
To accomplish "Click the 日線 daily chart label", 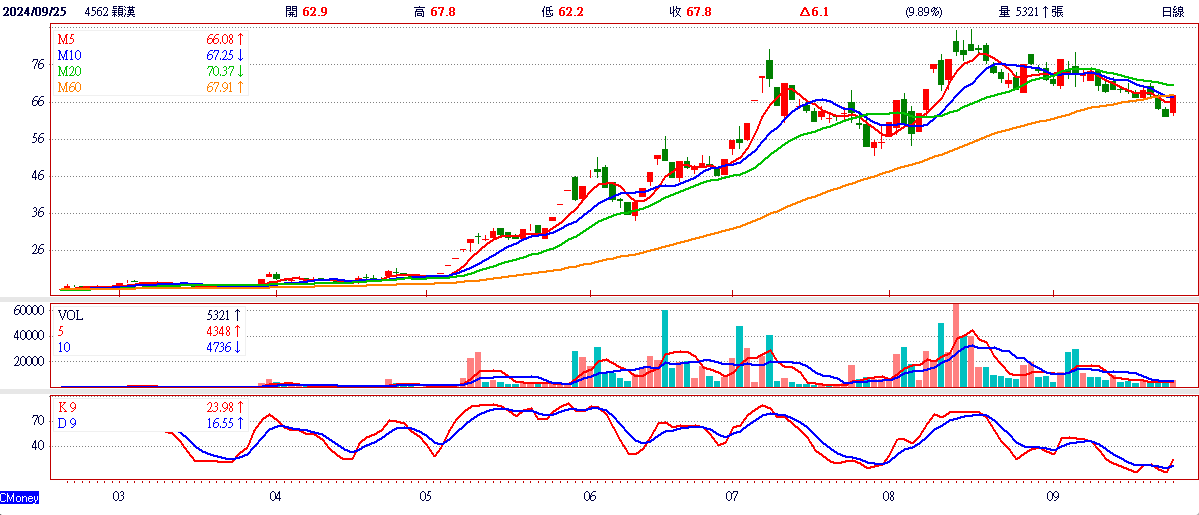I will pos(1172,11).
